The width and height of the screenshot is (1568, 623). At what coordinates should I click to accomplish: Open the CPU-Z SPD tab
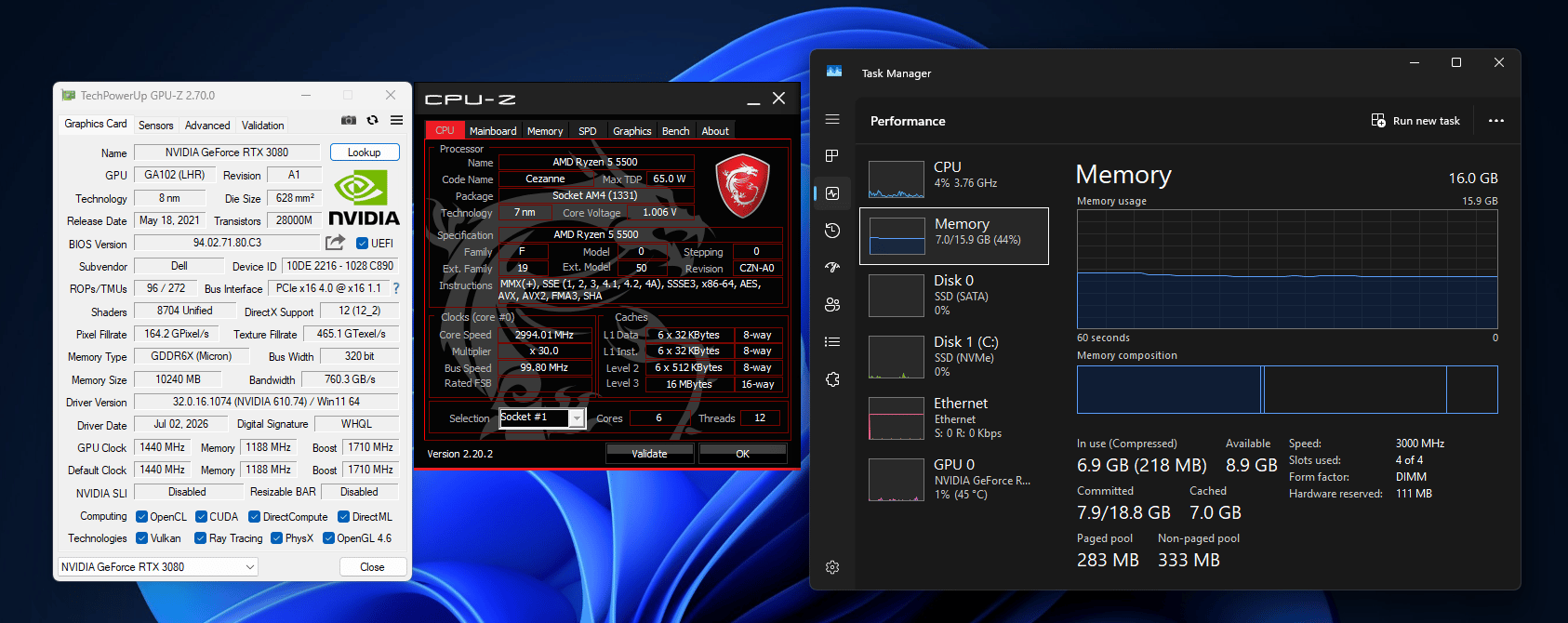coord(588,131)
